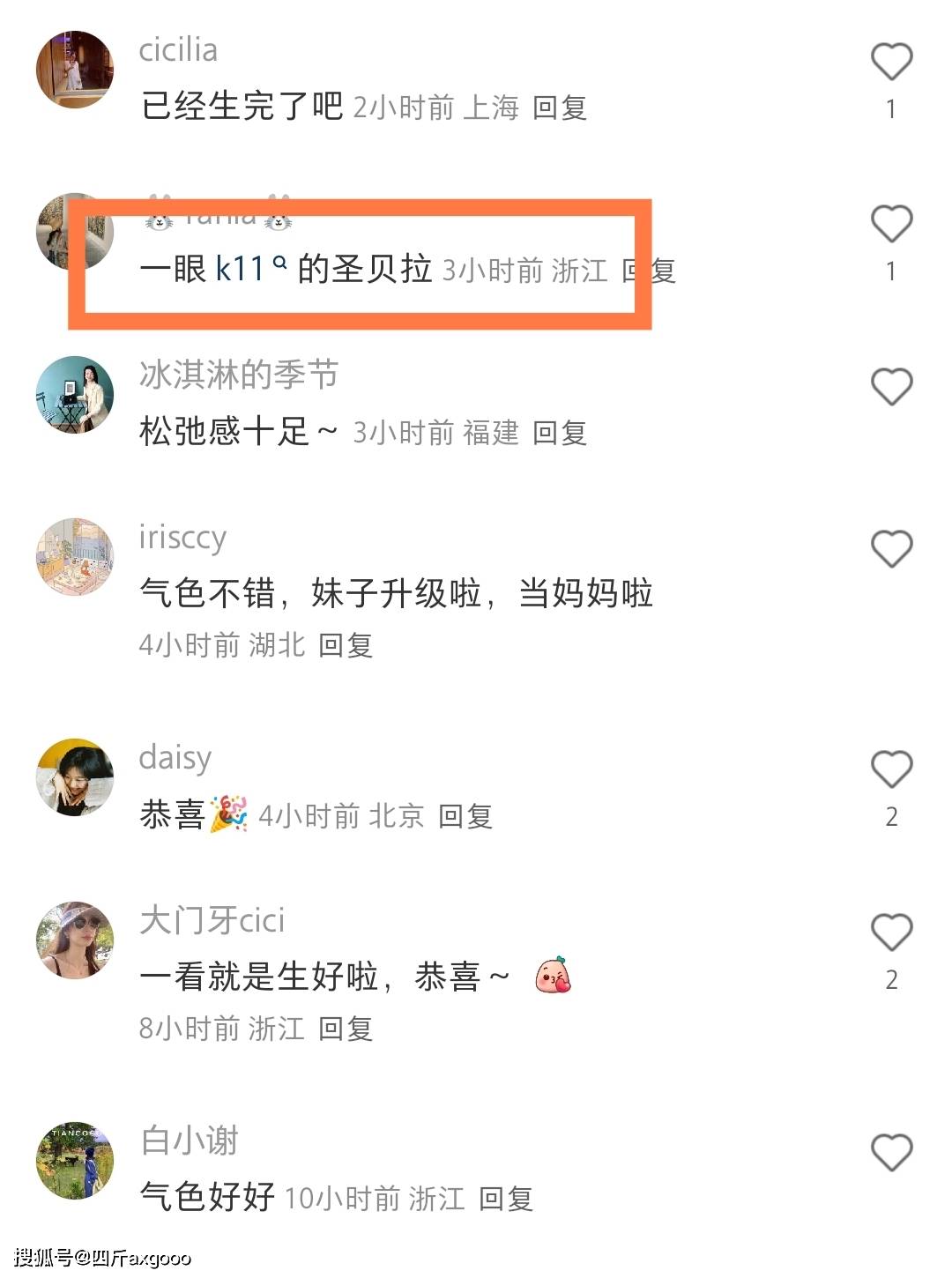Tap the heart beside 冰淇淋的季节's comment

pyautogui.click(x=891, y=387)
